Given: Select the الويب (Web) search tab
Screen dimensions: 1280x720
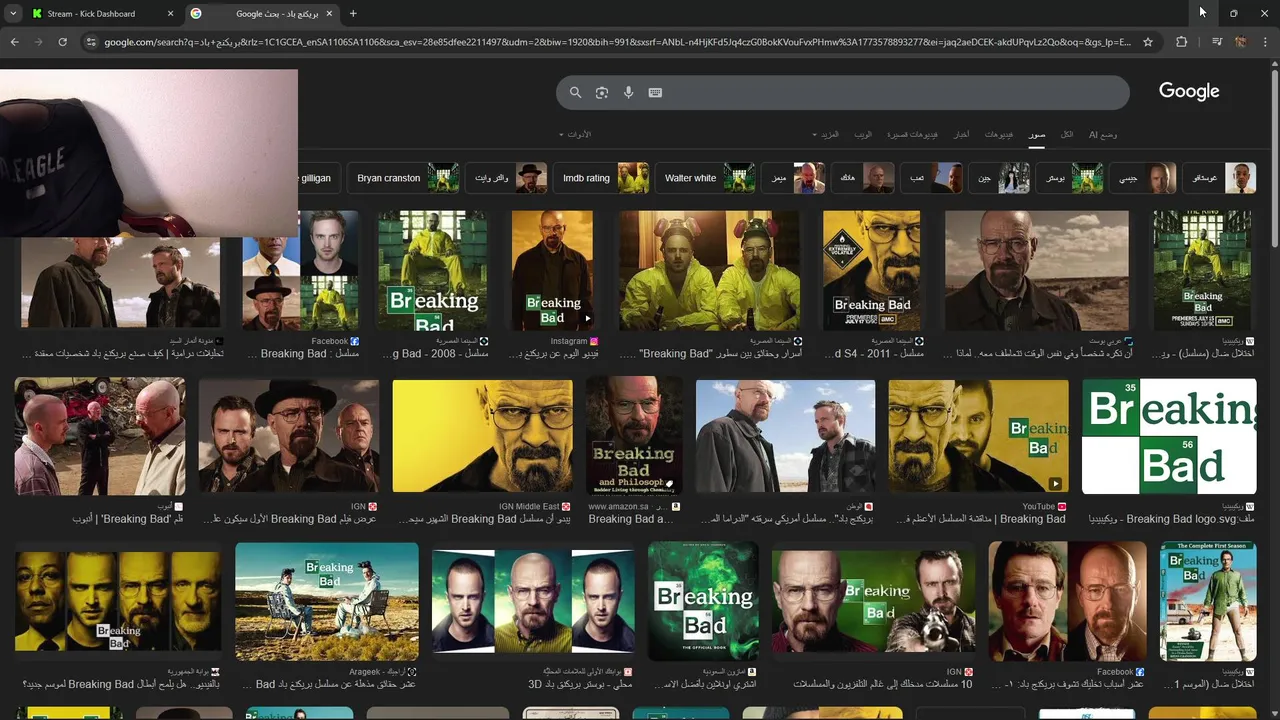Looking at the screenshot, I should (x=863, y=134).
